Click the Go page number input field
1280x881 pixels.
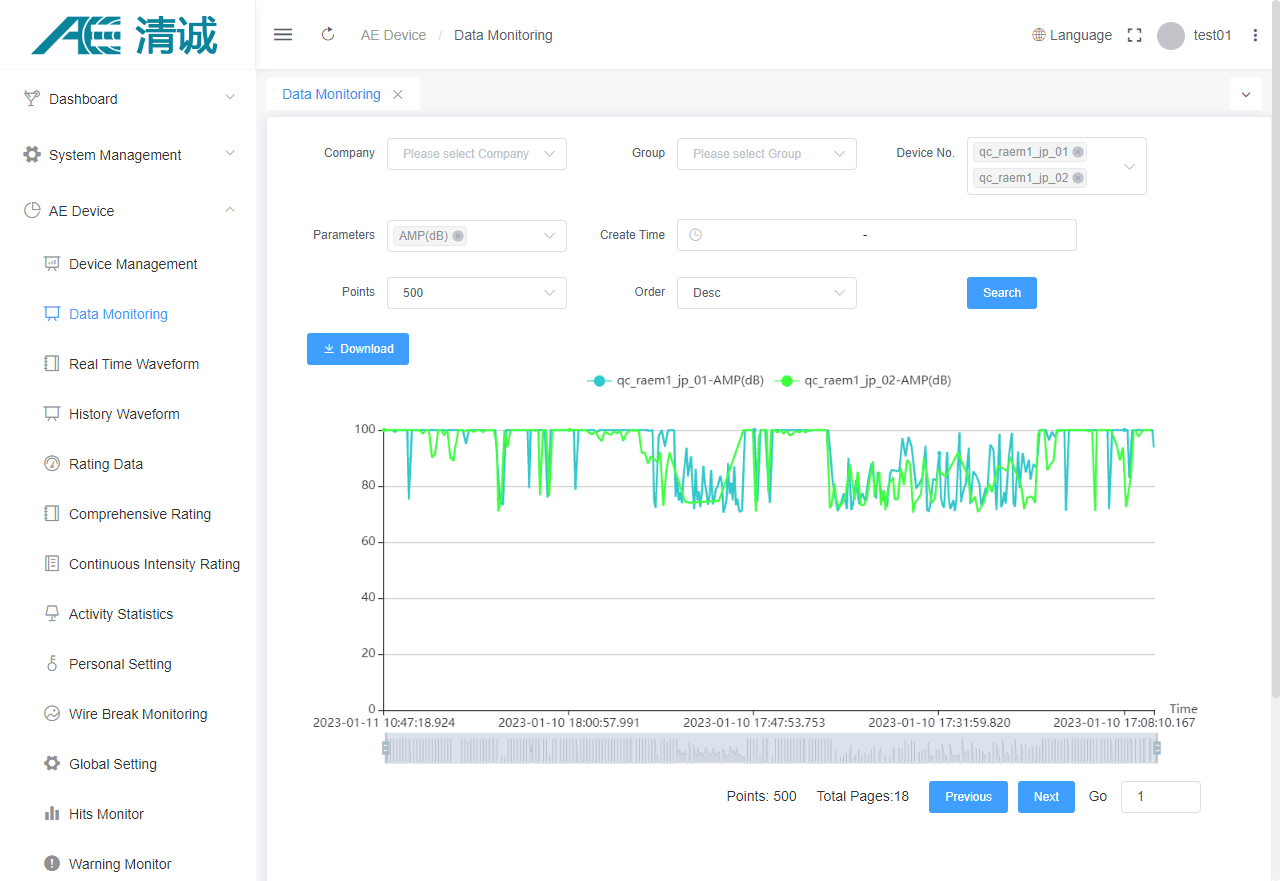pyautogui.click(x=1160, y=797)
